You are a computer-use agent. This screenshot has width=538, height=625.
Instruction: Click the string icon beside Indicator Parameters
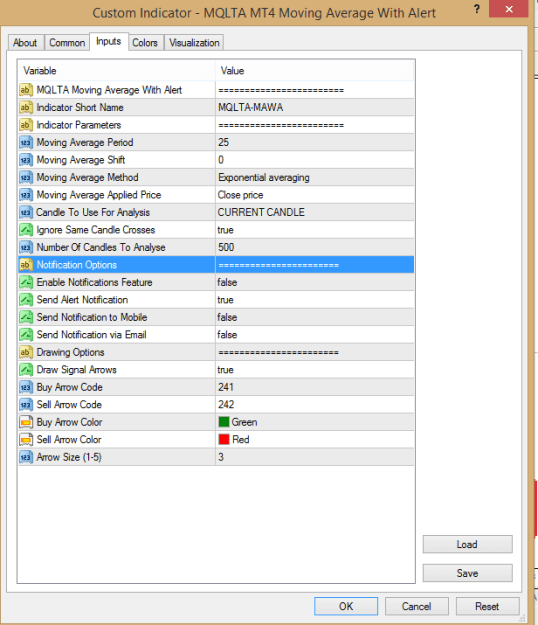coord(26,125)
